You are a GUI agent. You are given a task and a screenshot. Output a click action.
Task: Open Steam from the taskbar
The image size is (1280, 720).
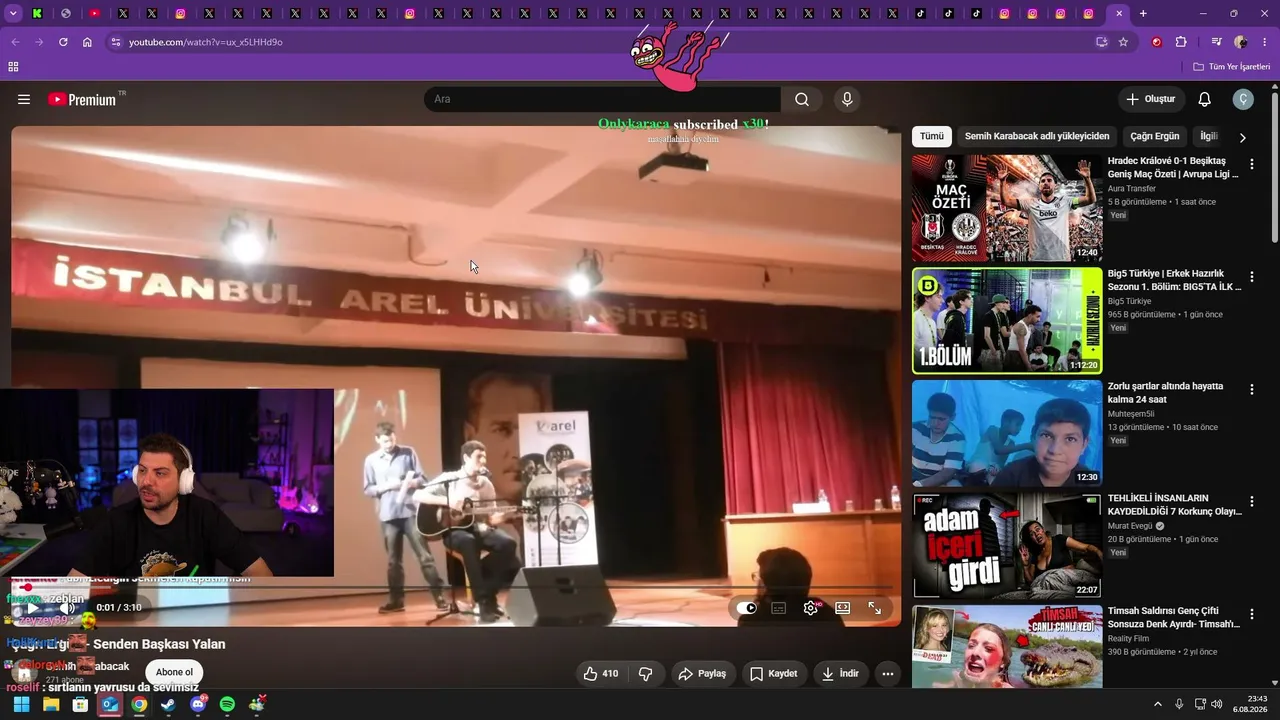coord(168,704)
